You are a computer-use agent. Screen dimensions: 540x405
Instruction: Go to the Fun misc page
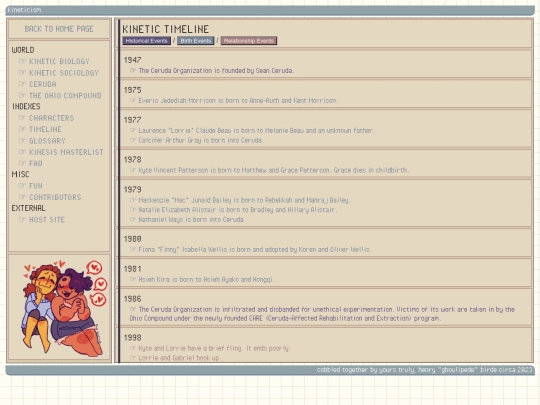(36, 186)
